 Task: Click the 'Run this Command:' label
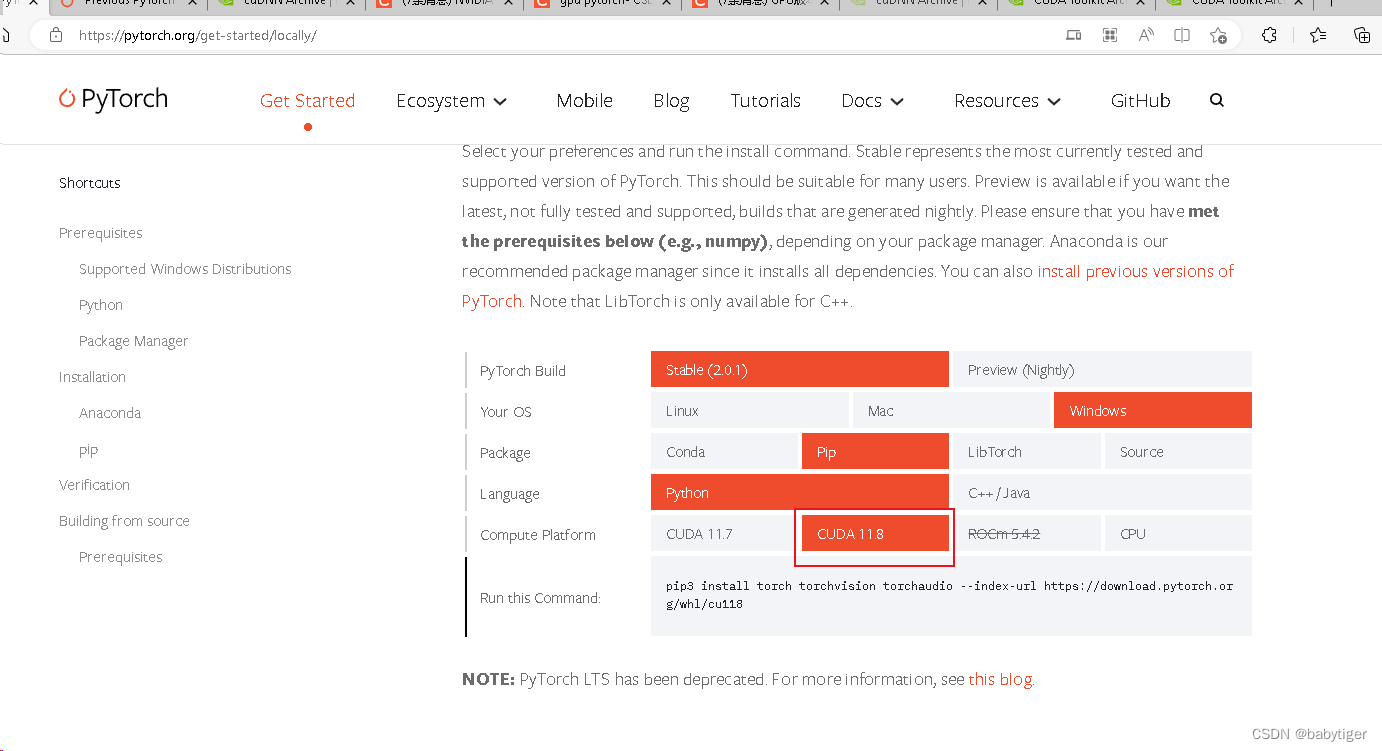point(540,598)
